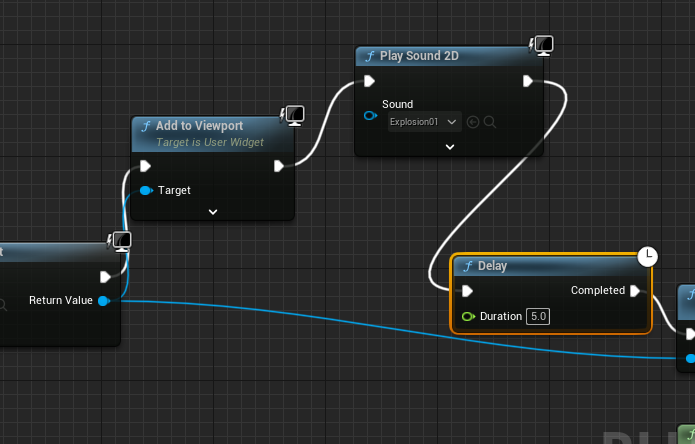This screenshot has width=695, height=444.
Task: Expand the Play Sound 2D advanced pins chevron
Action: click(450, 146)
